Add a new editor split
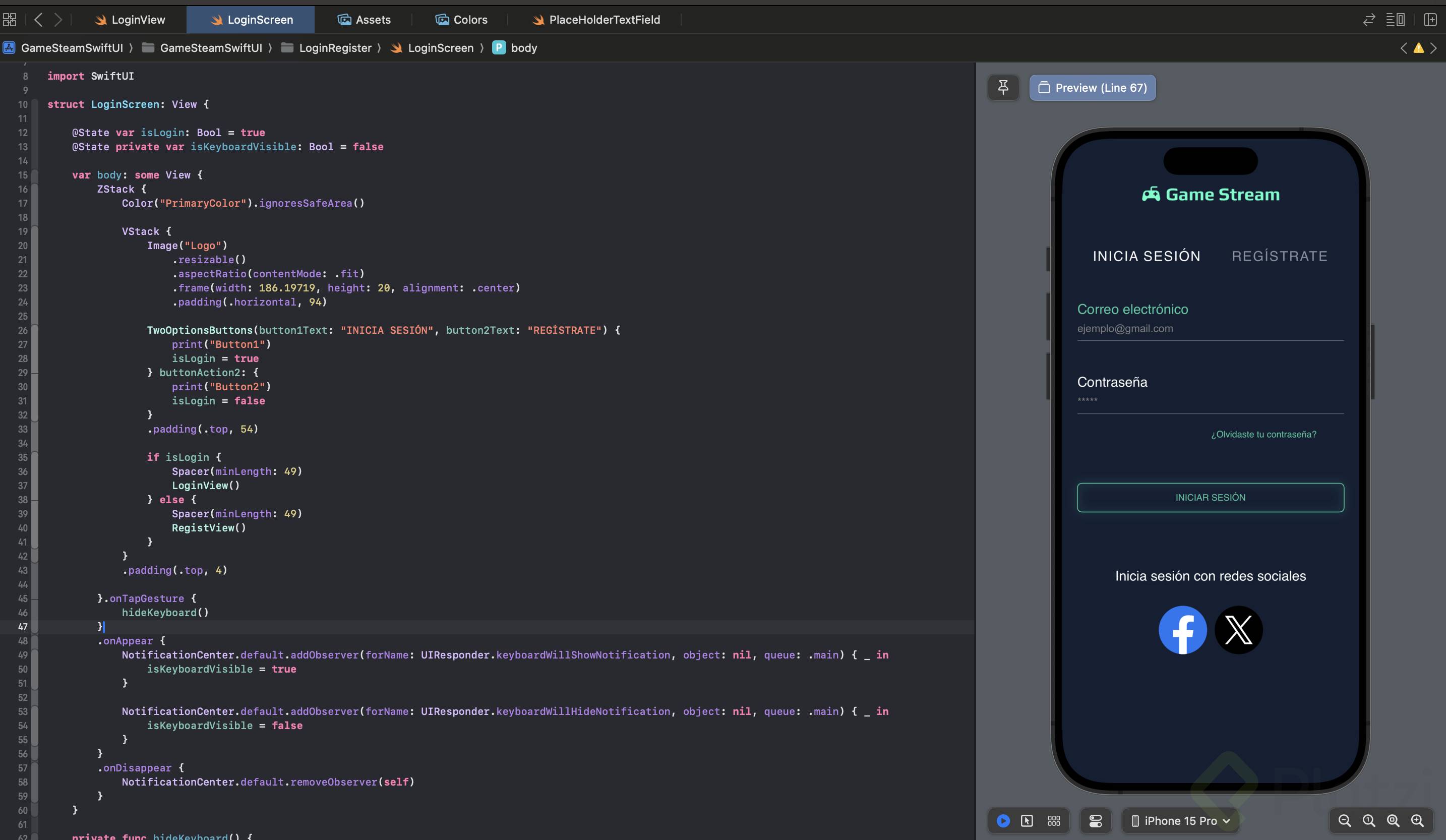 (1430, 20)
